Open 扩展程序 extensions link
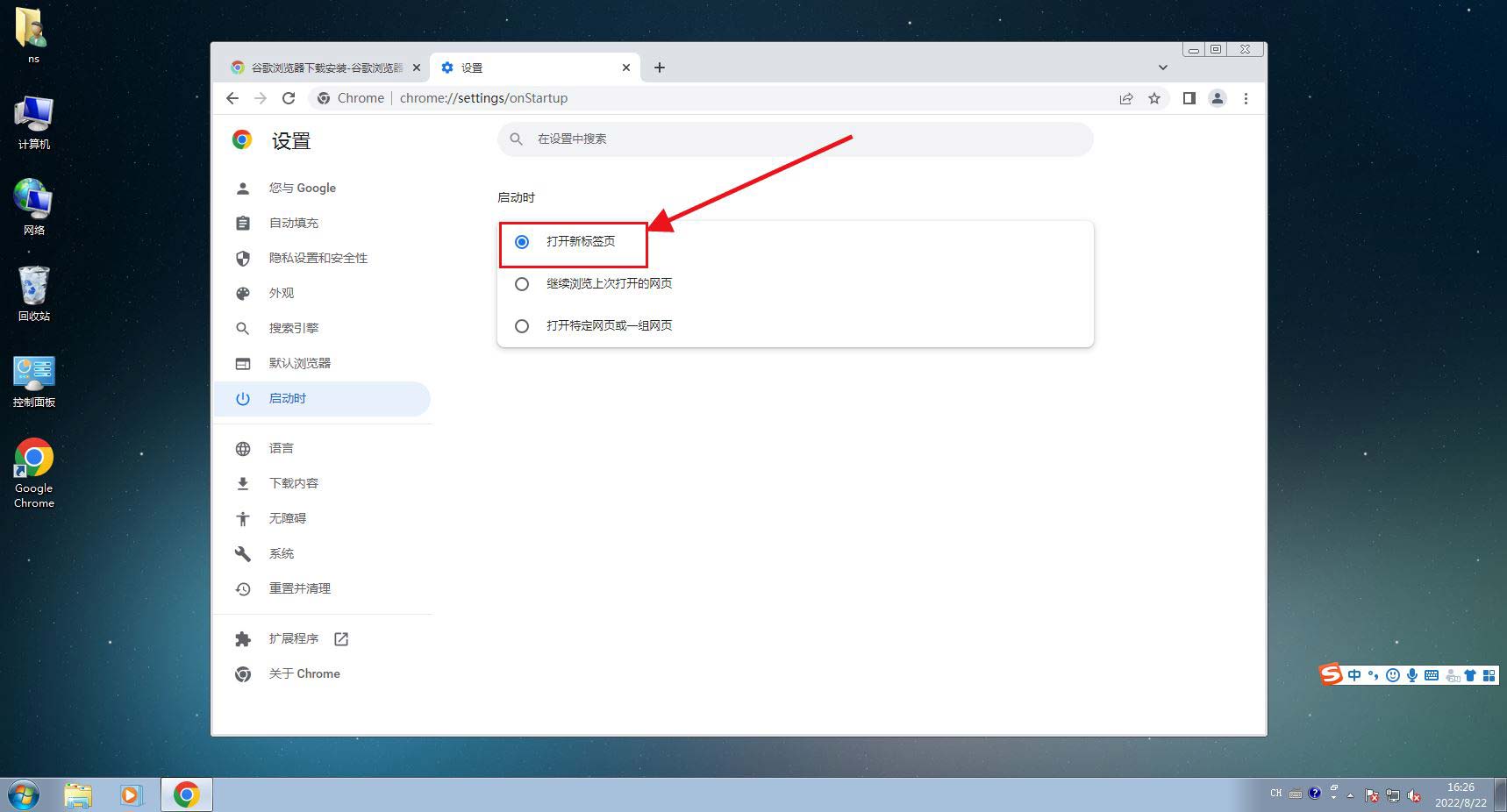Image resolution: width=1507 pixels, height=812 pixels. pyautogui.click(x=322, y=638)
